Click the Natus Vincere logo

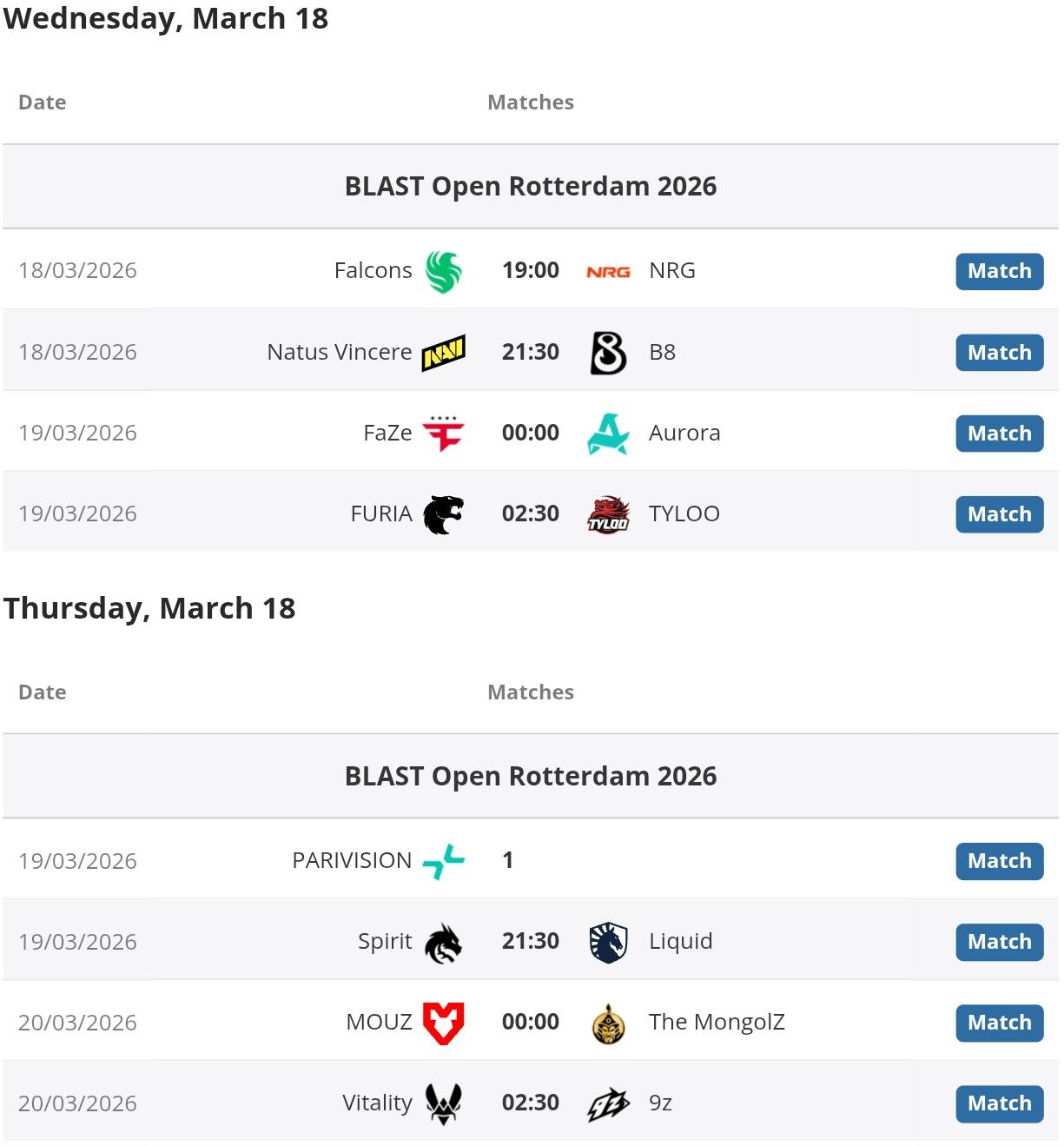tap(443, 353)
